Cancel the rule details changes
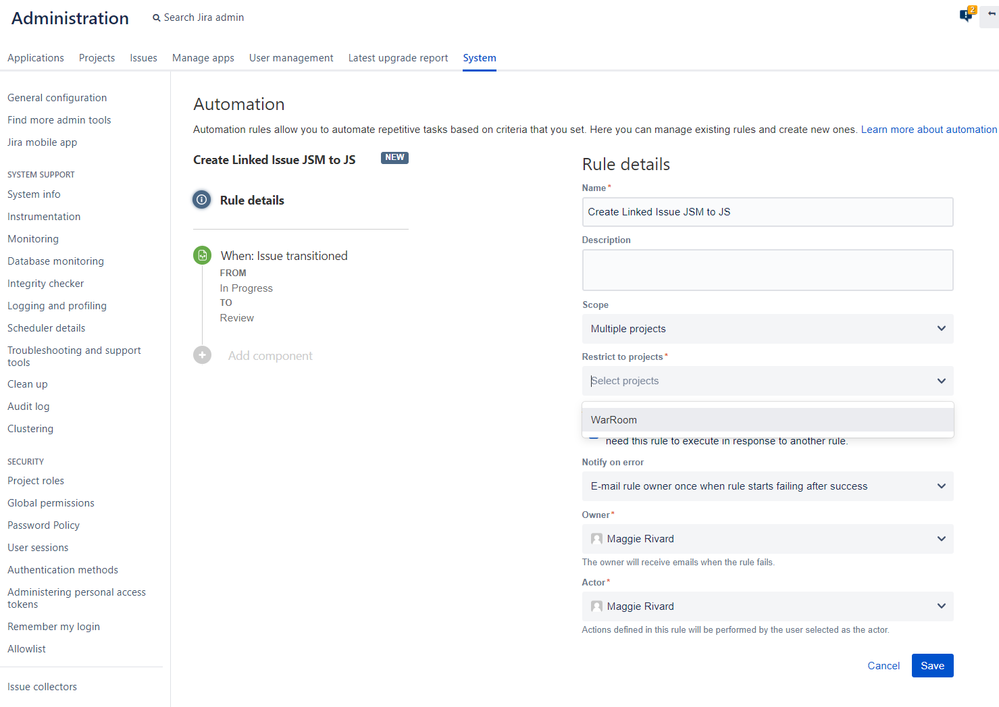 883,666
